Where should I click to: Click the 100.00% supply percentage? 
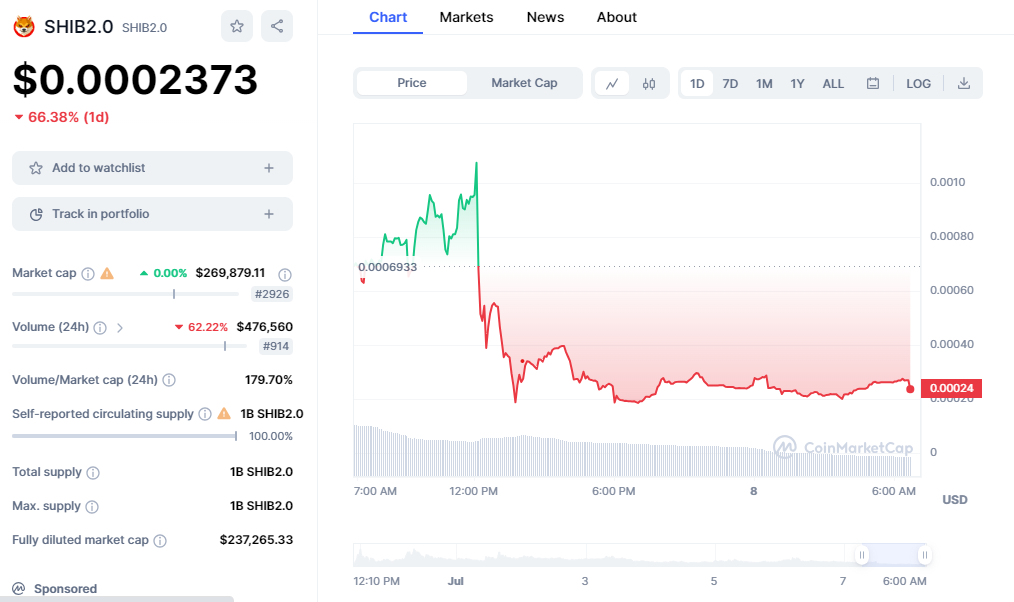270,436
